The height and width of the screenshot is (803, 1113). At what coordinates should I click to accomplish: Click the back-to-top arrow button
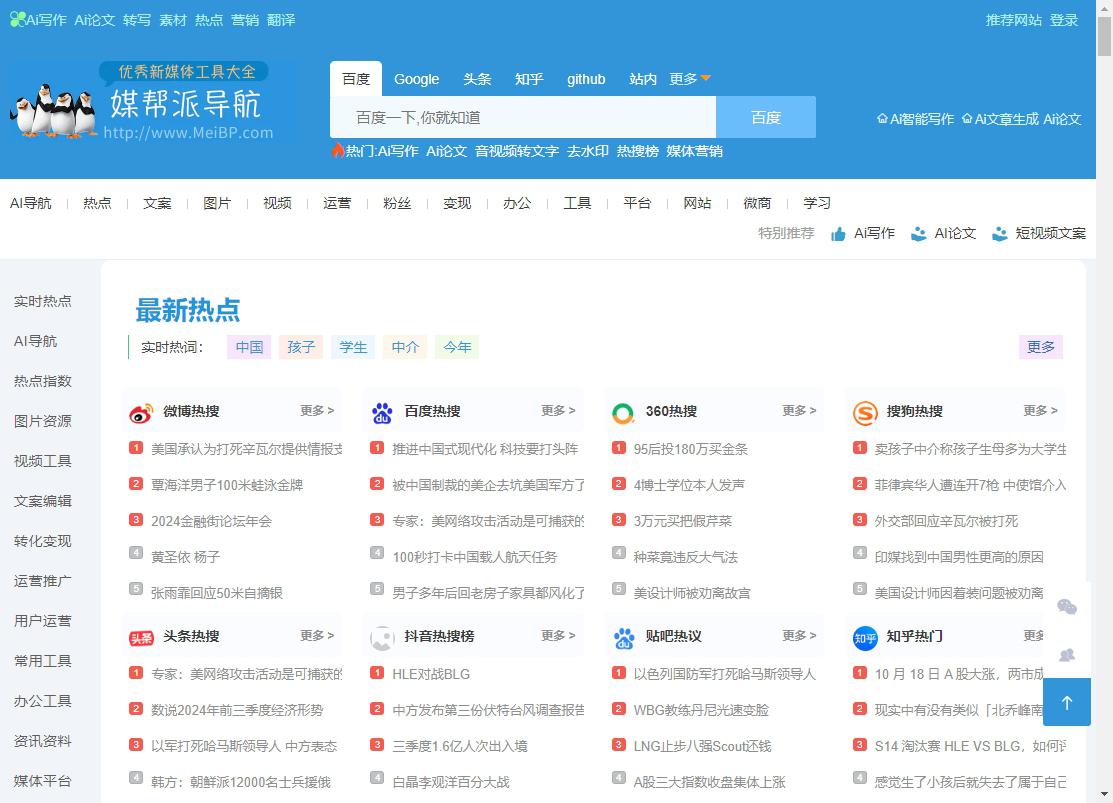tap(1067, 701)
